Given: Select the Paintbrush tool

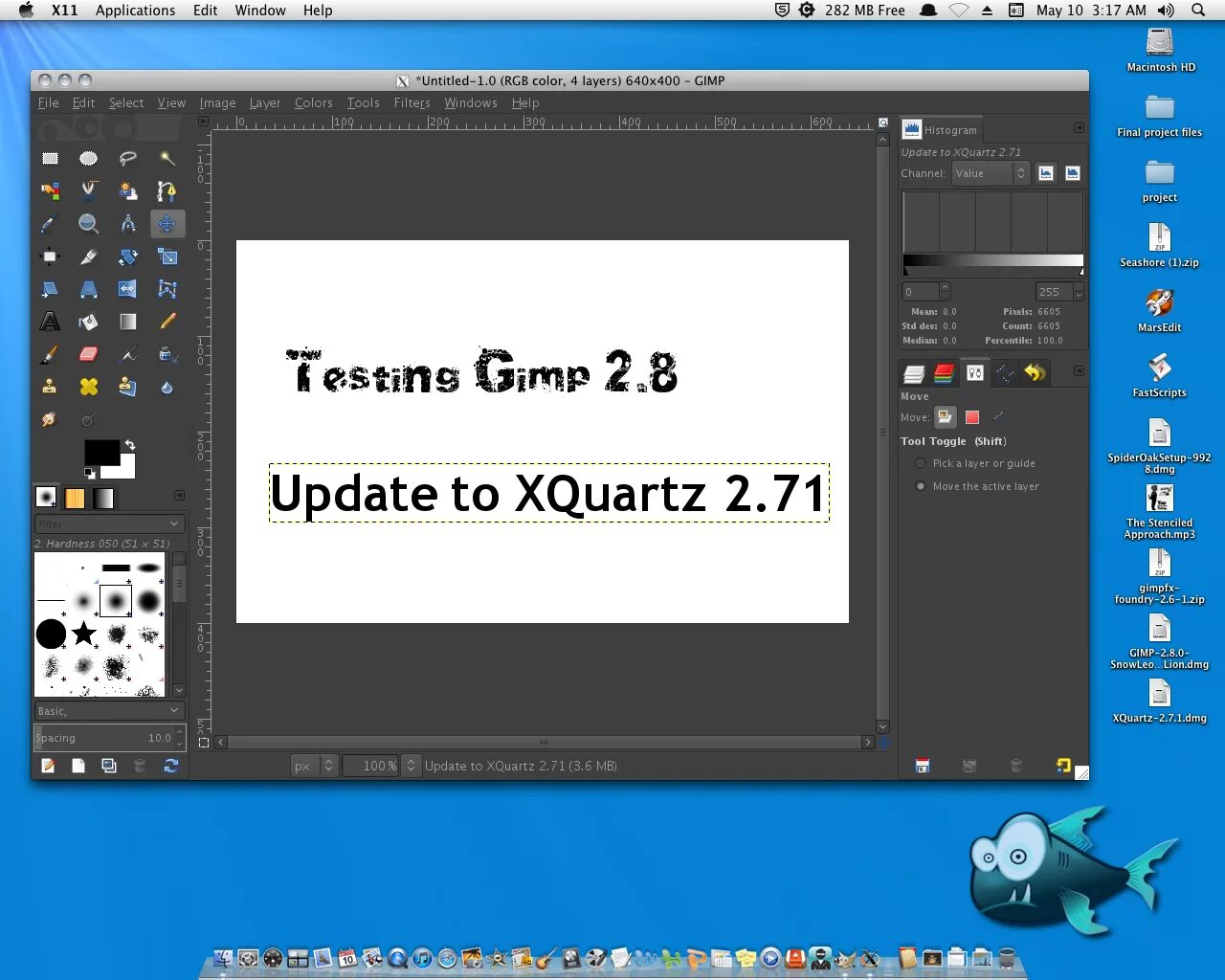Looking at the screenshot, I should 50,354.
